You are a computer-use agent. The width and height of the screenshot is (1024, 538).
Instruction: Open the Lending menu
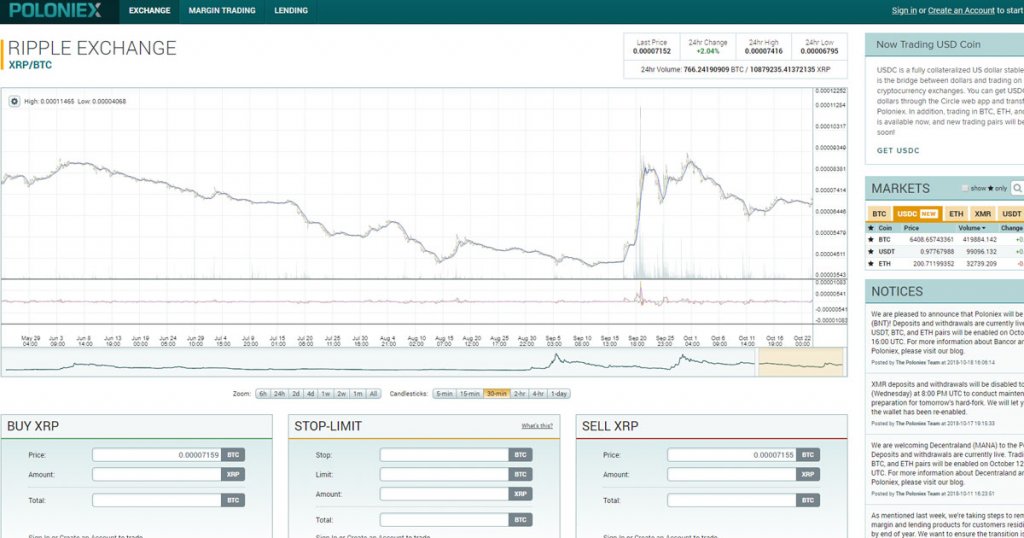click(x=291, y=10)
